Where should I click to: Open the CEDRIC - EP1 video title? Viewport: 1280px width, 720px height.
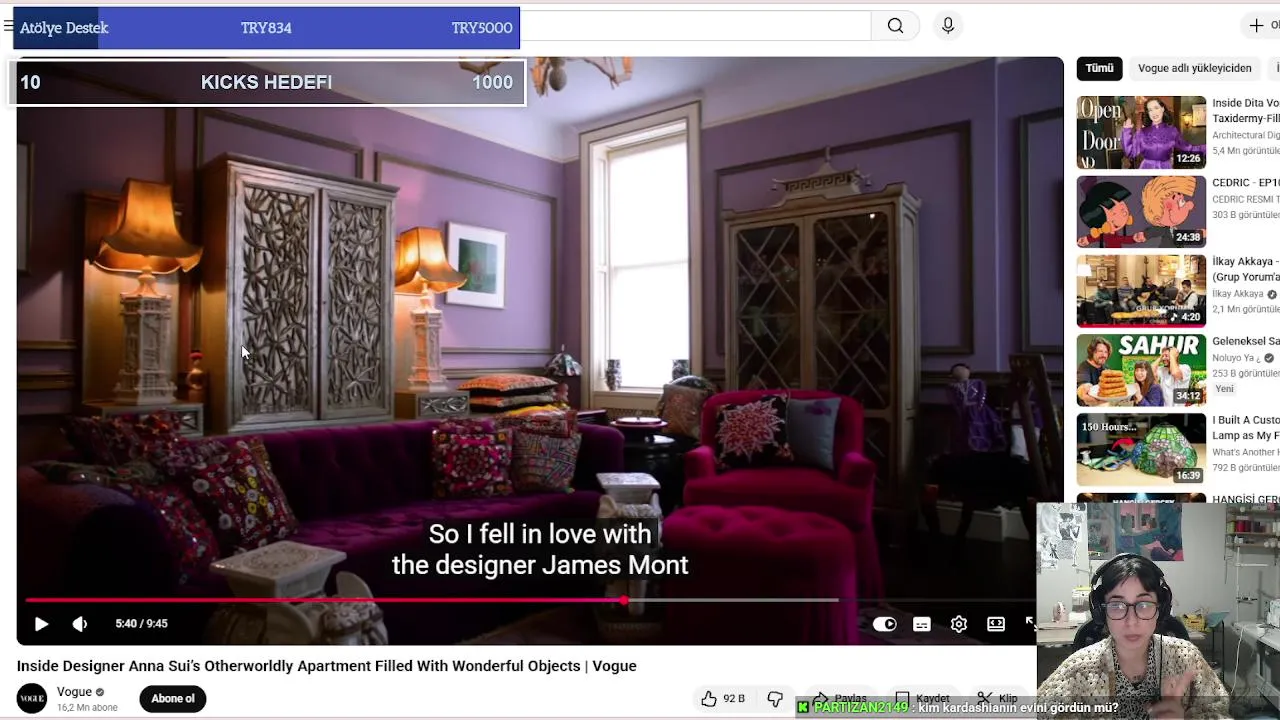(x=1246, y=183)
